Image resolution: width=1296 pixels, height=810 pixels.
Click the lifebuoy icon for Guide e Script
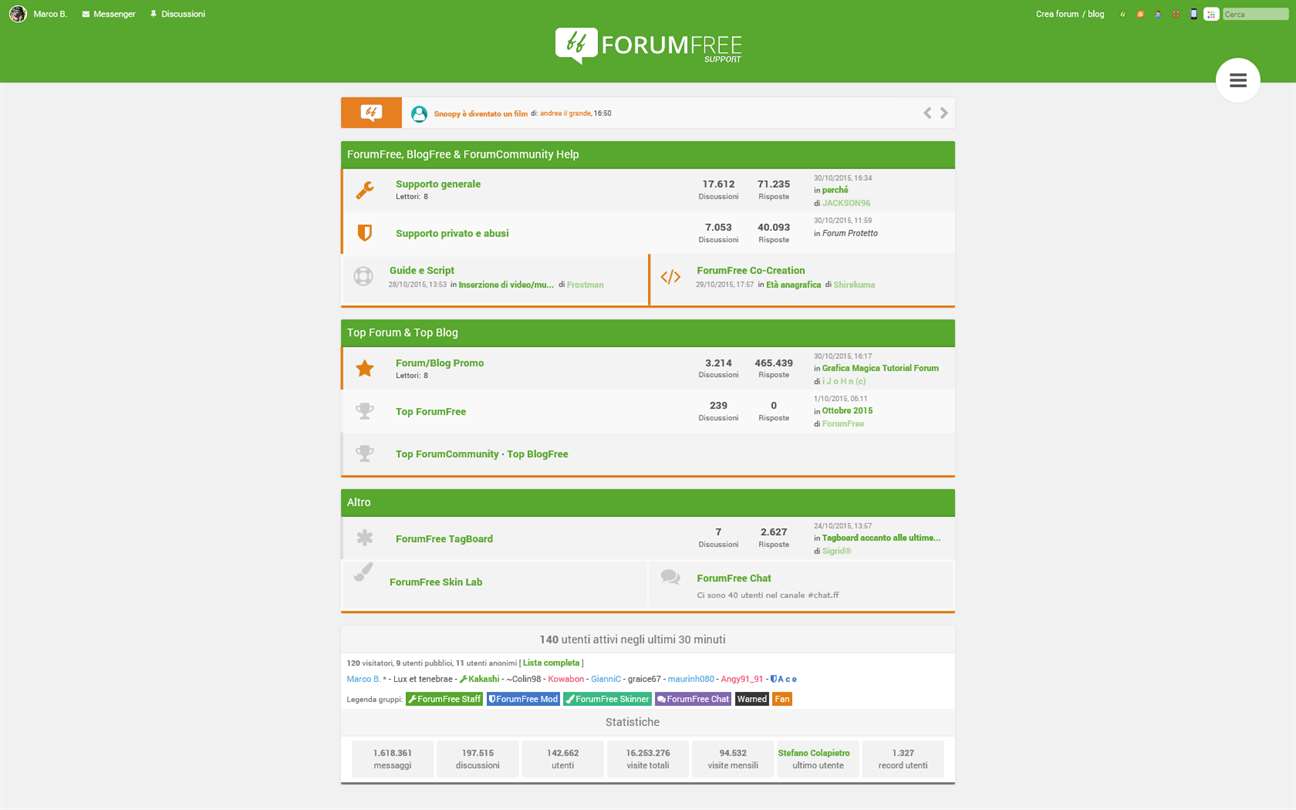coord(363,276)
